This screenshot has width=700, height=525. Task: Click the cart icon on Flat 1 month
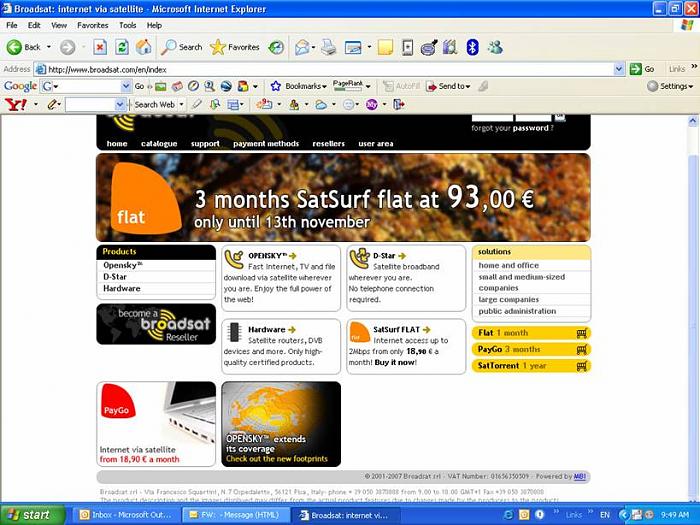click(x=581, y=333)
